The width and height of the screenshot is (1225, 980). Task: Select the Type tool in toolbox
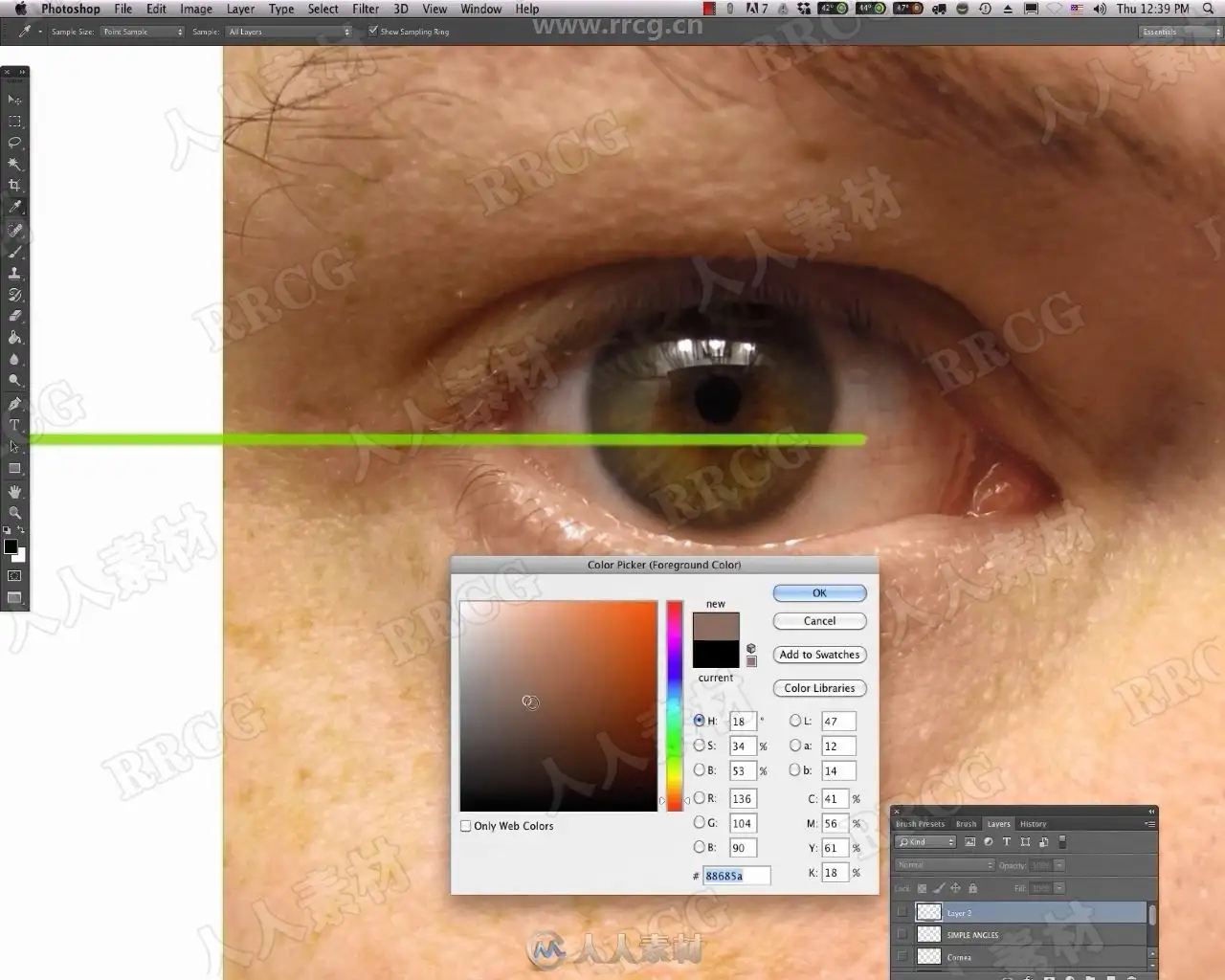(x=14, y=425)
